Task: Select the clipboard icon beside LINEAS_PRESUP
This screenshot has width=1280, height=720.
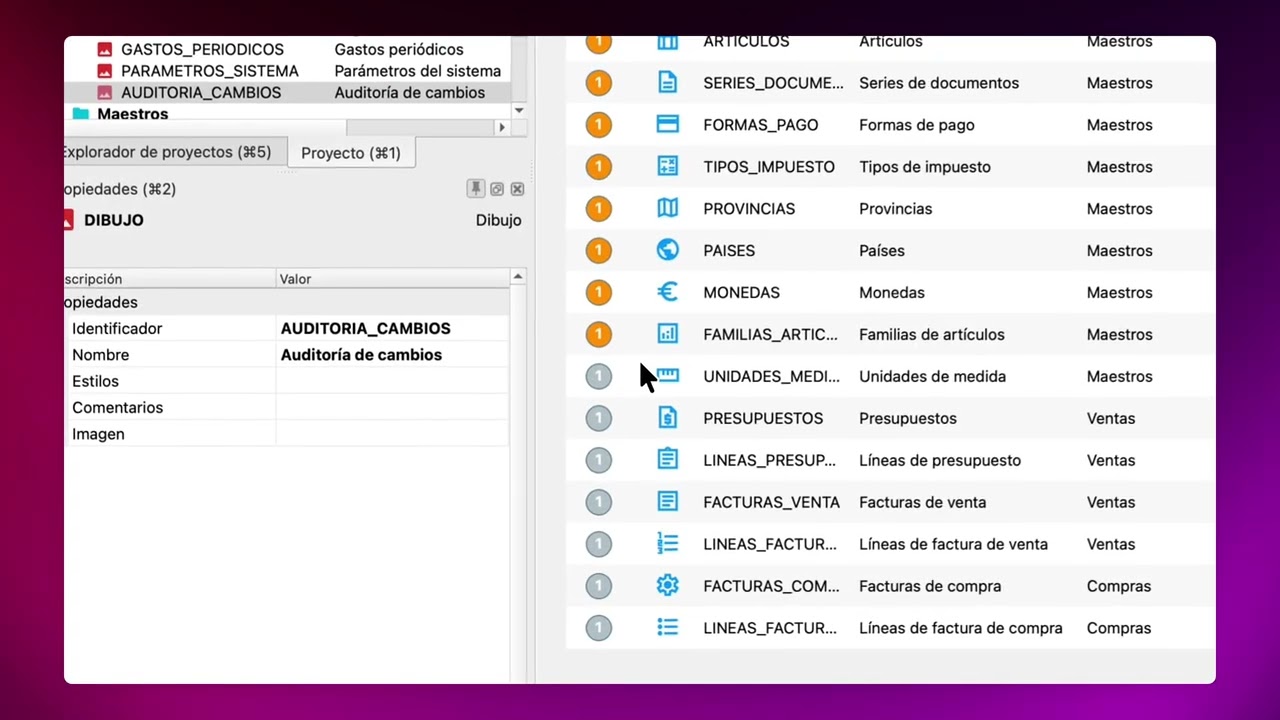Action: (x=667, y=460)
